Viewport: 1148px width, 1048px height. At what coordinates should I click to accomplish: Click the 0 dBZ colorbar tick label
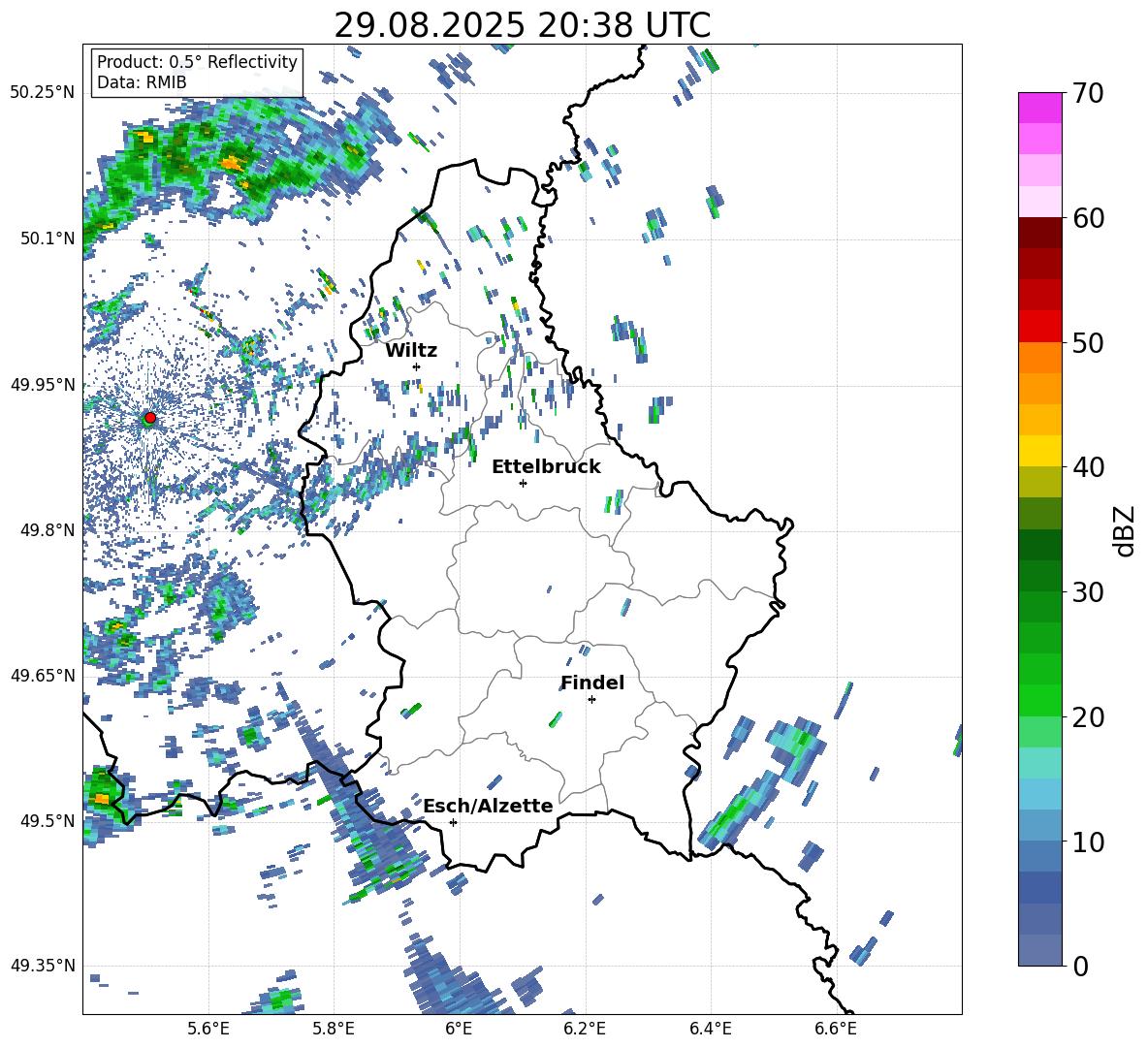[x=1080, y=966]
